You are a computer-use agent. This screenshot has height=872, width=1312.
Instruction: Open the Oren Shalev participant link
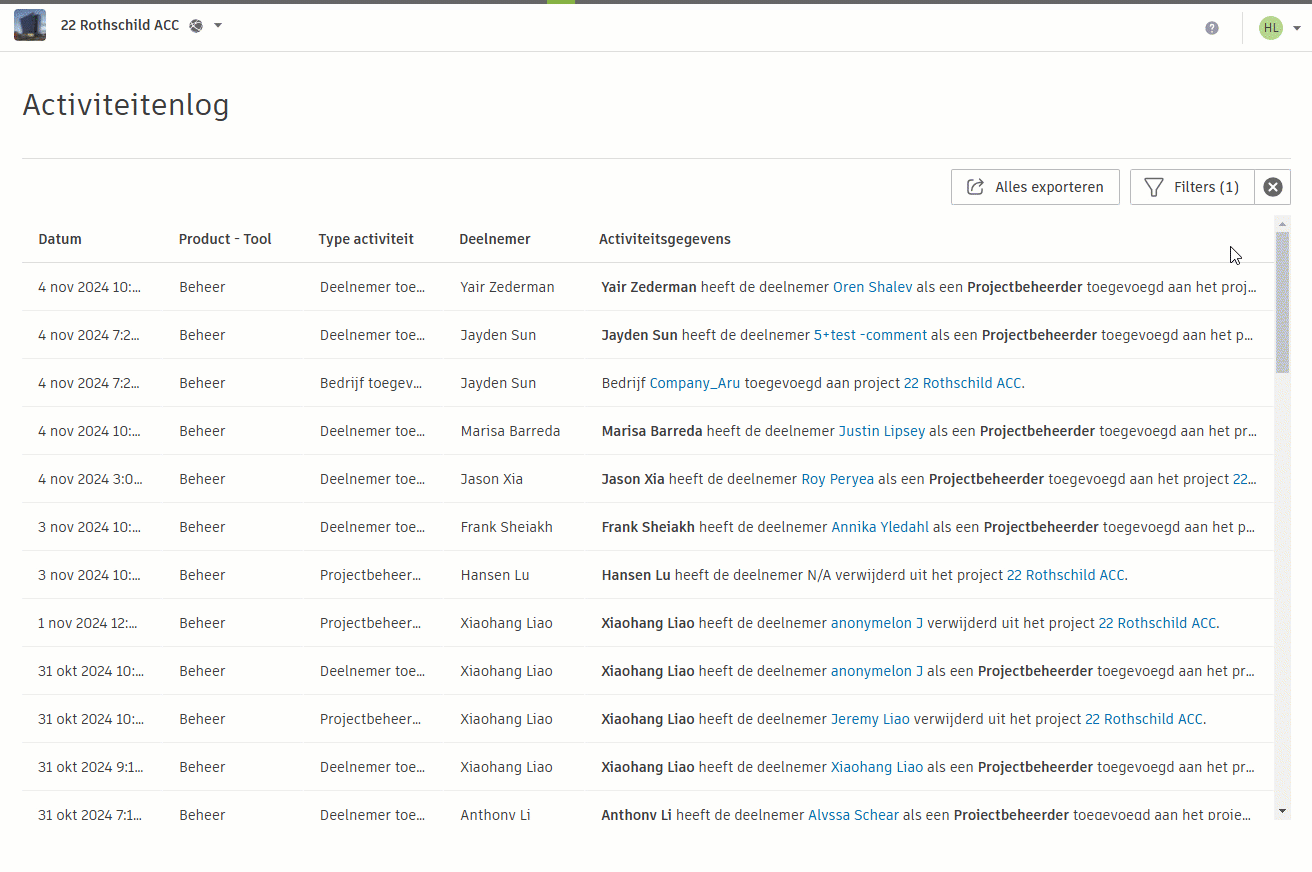tap(872, 287)
